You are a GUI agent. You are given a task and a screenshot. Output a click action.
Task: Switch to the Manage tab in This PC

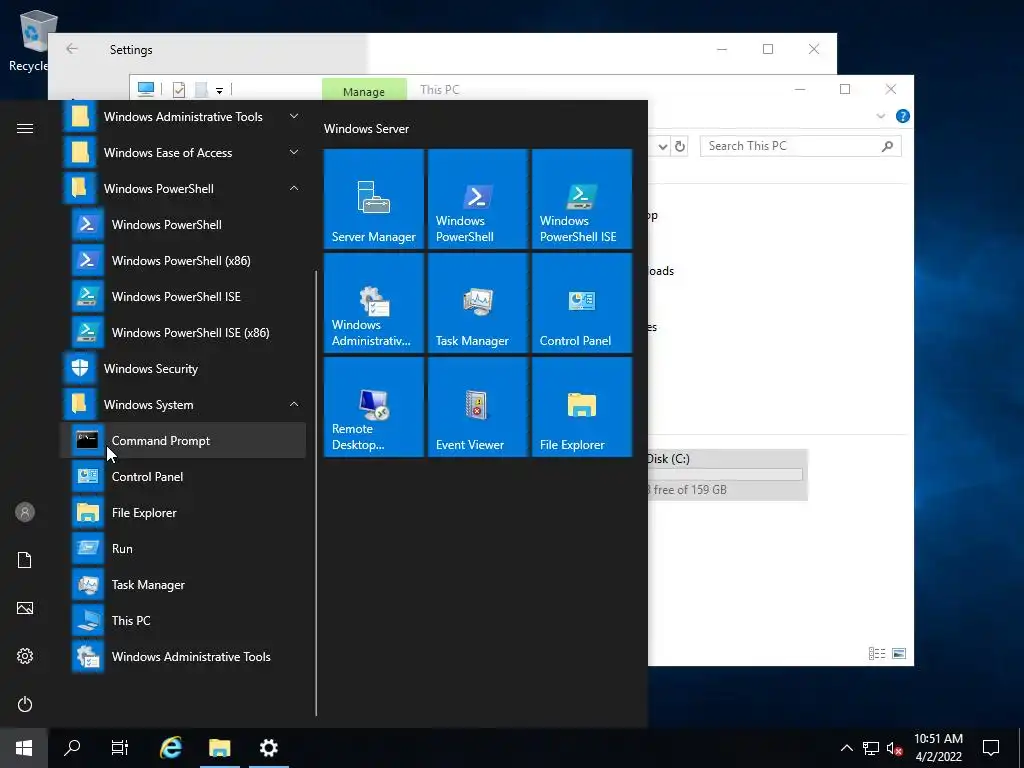(x=364, y=91)
